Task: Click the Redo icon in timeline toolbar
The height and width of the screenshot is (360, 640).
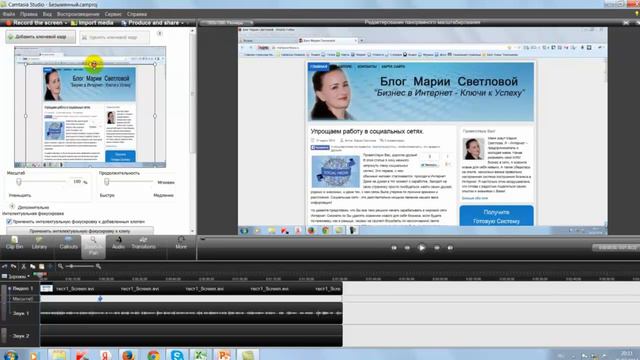Action: 13,267
